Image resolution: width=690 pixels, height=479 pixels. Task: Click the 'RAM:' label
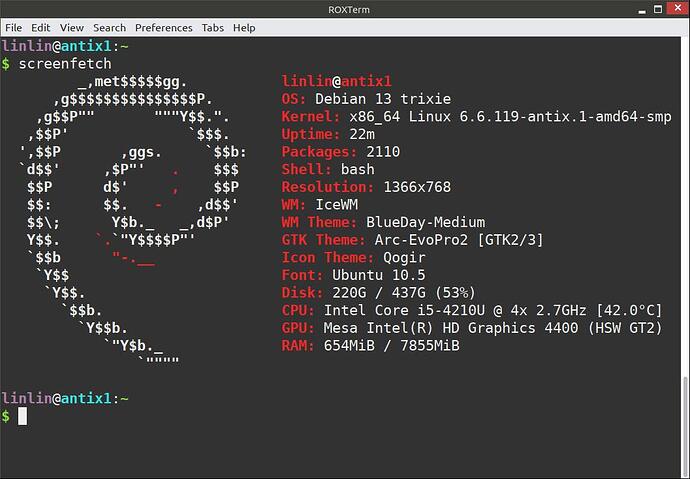point(298,345)
